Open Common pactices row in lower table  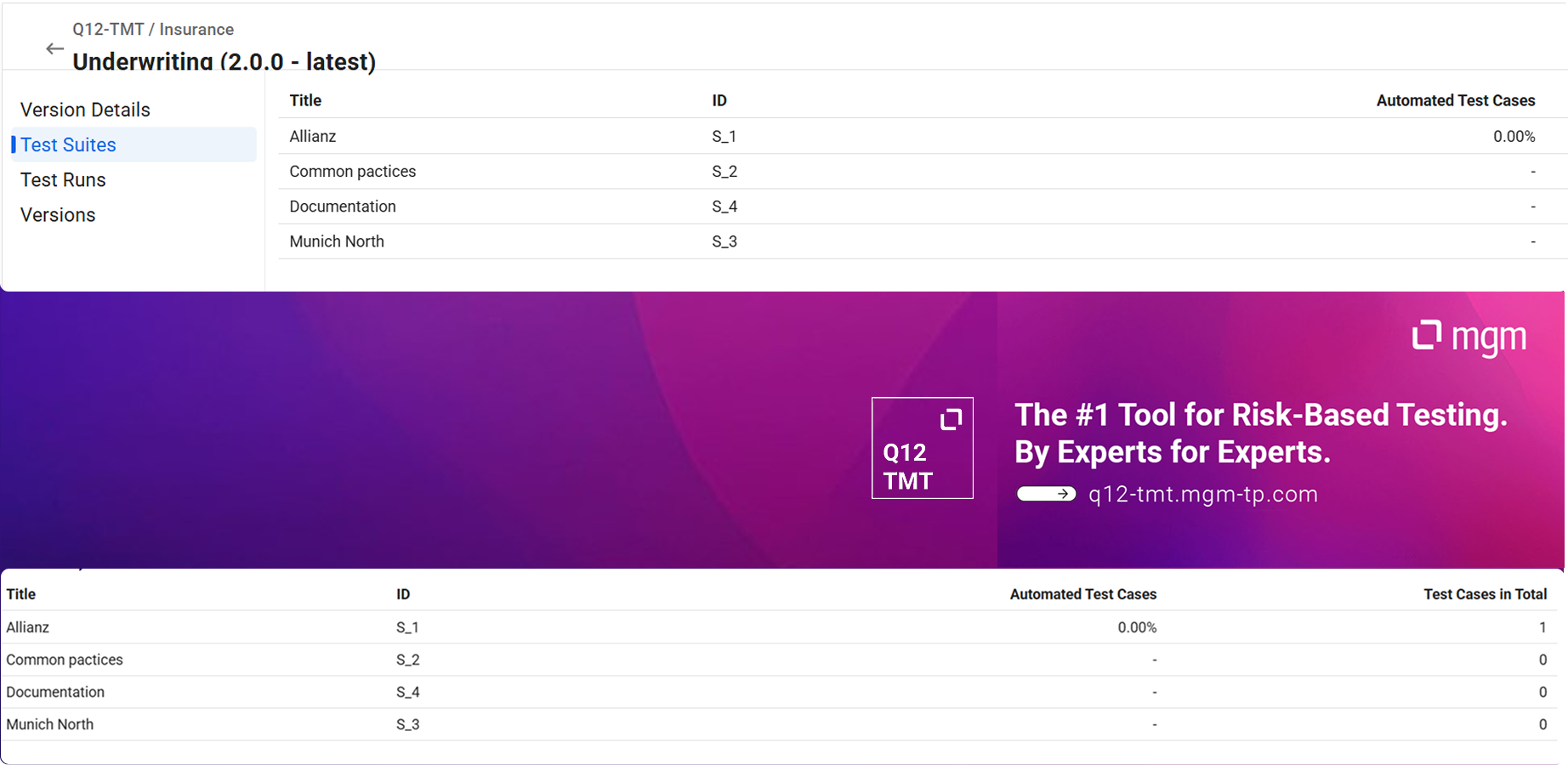coord(780,660)
